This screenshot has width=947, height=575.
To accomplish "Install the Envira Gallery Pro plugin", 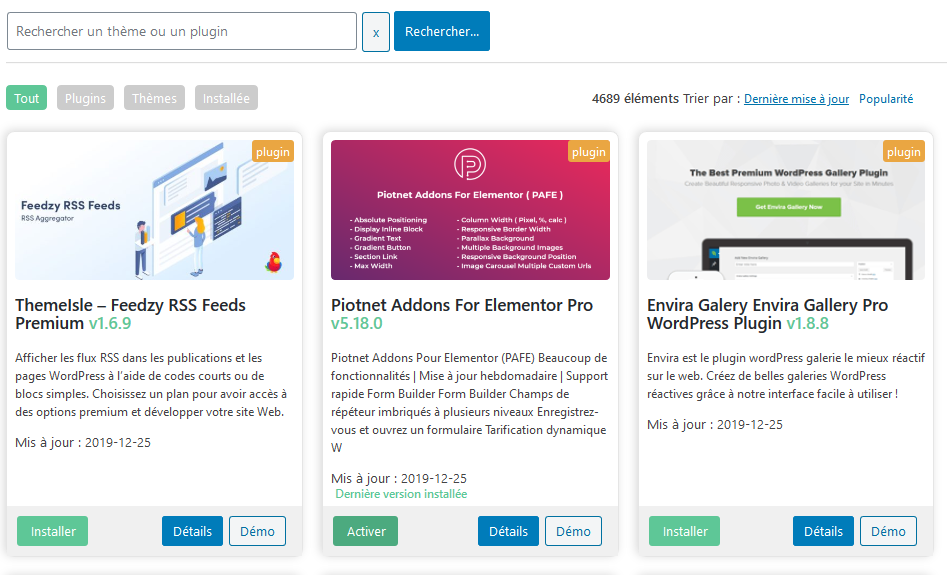I will click(684, 532).
